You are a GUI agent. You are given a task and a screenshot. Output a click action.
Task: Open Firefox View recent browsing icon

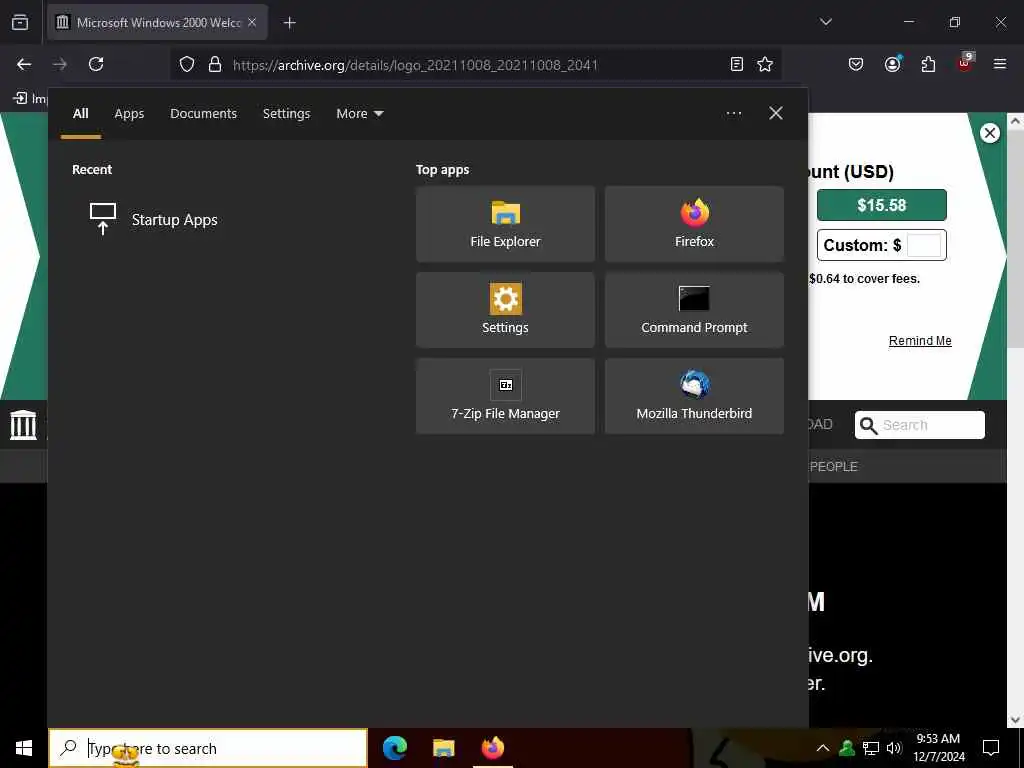(20, 22)
